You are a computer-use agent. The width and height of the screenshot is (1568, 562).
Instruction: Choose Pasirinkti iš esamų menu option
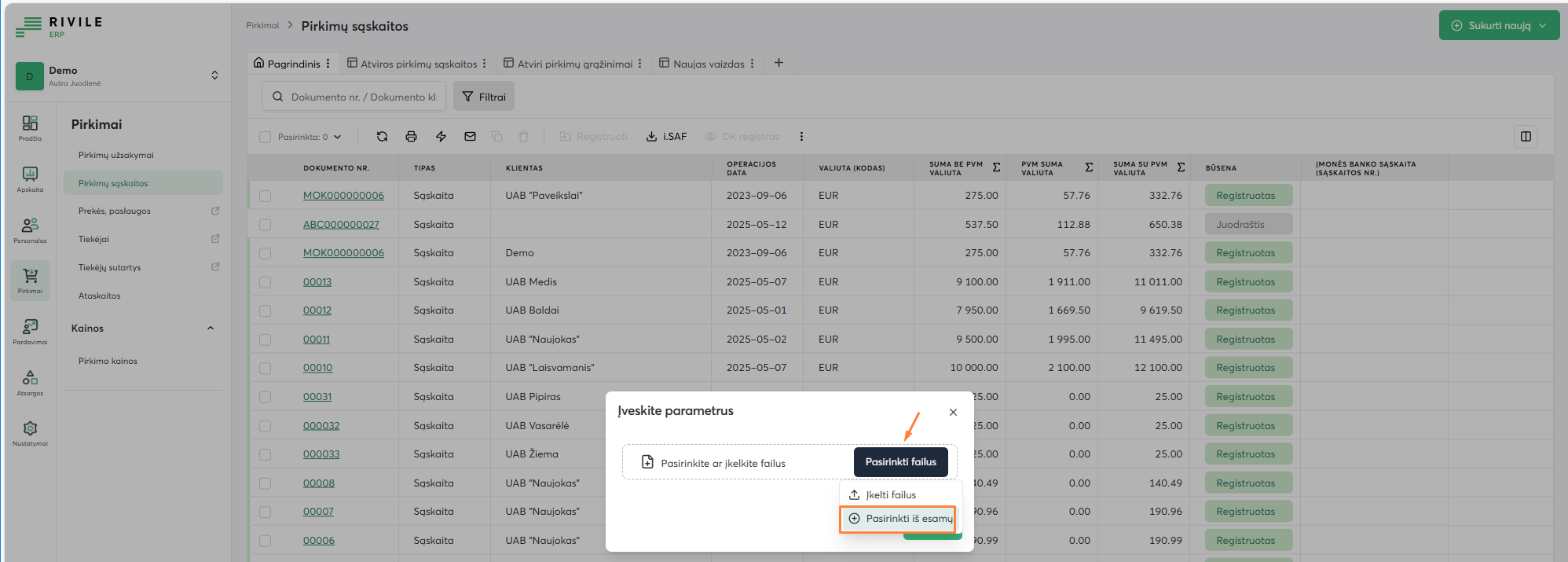(x=898, y=519)
